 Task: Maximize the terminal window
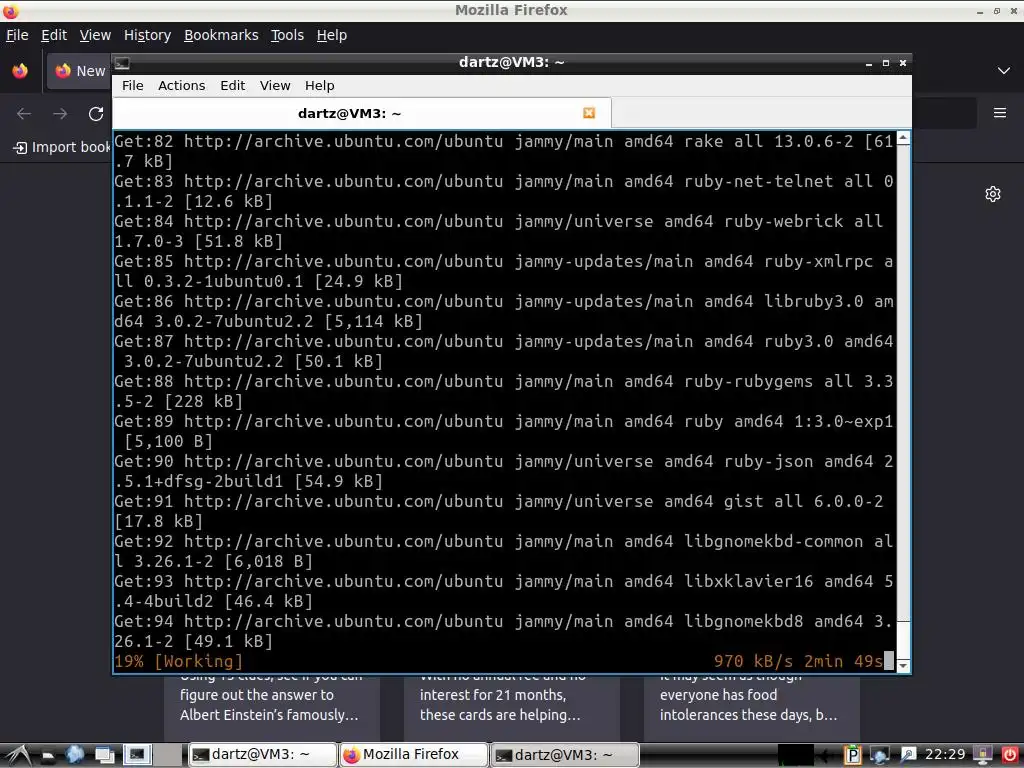tap(886, 63)
